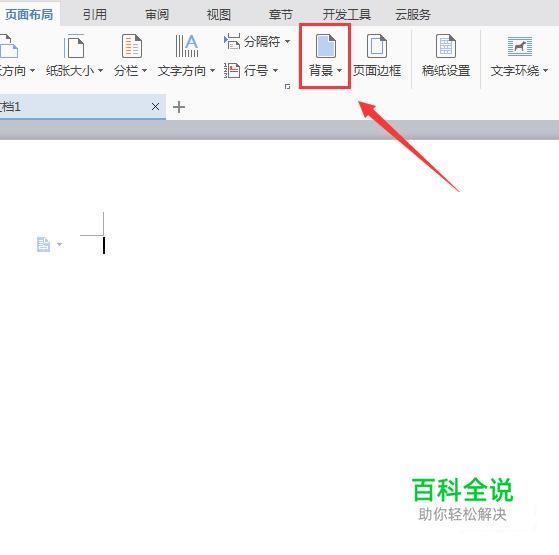Viewport: 559px width, 555px height.
Task: Click the 行号 text label
Action: click(256, 71)
